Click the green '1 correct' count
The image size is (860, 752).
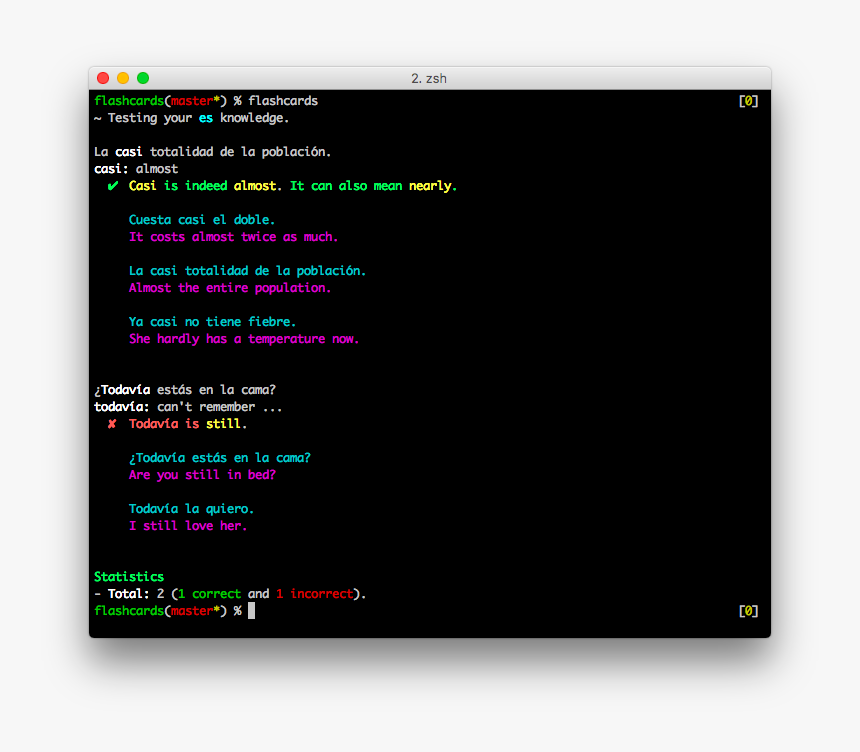pos(210,594)
